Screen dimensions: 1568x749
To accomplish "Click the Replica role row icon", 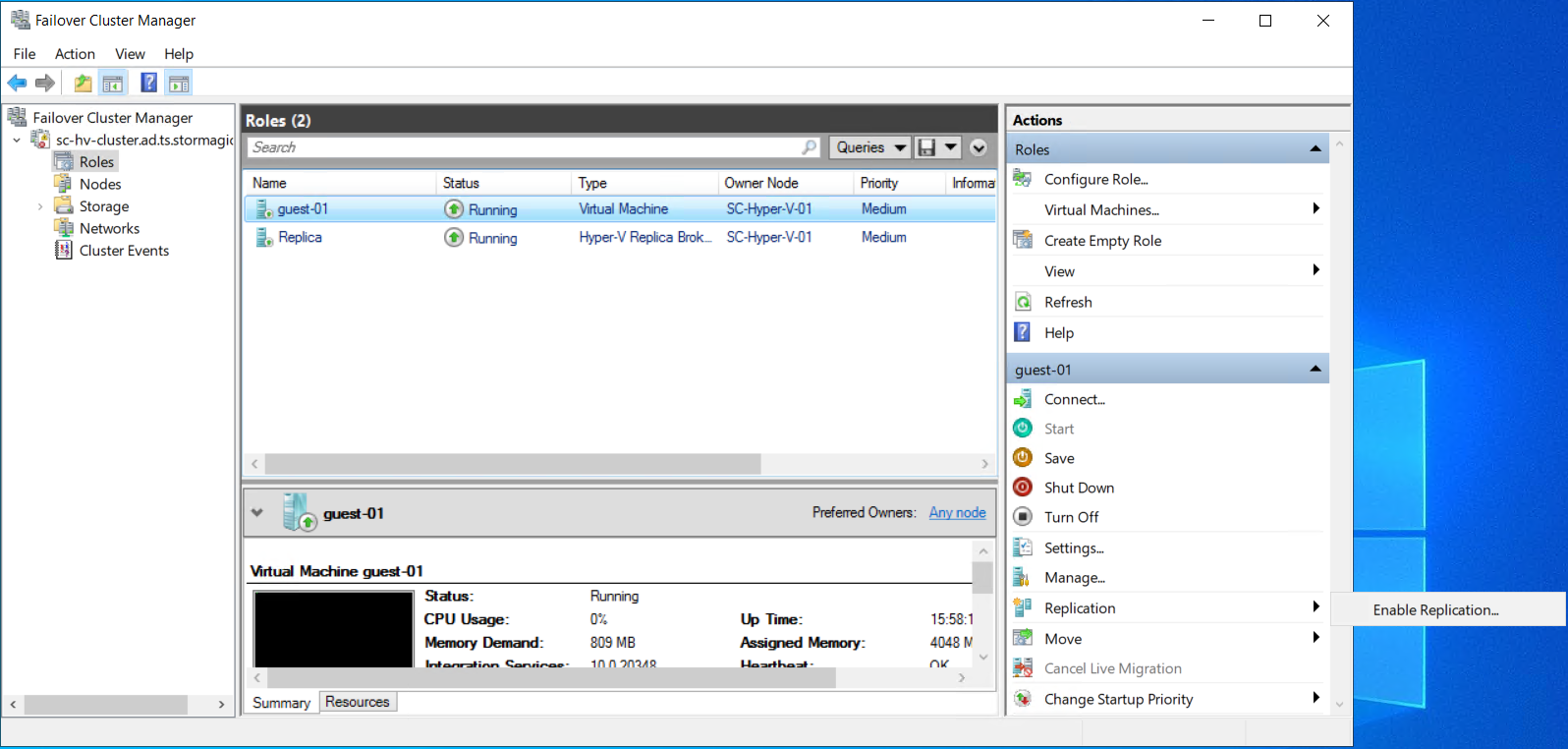I will (263, 237).
